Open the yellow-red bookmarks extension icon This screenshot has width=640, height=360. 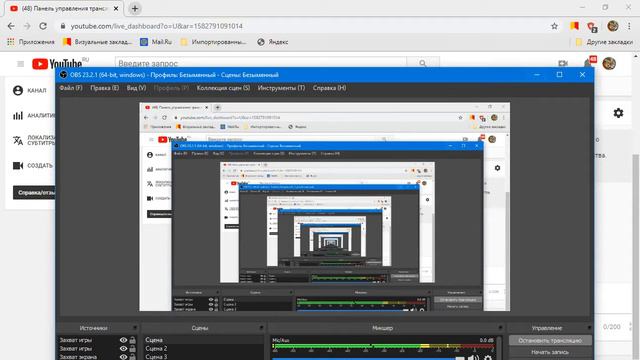(574, 26)
